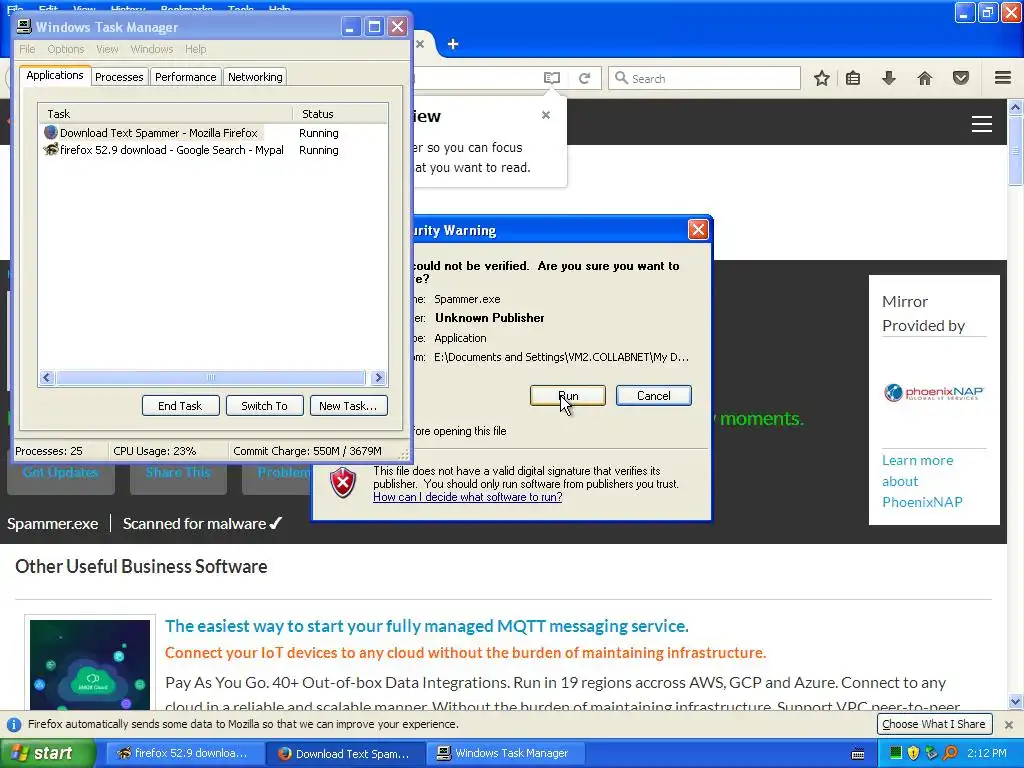Click the Switch To button
The width and height of the screenshot is (1024, 768).
pyautogui.click(x=264, y=406)
